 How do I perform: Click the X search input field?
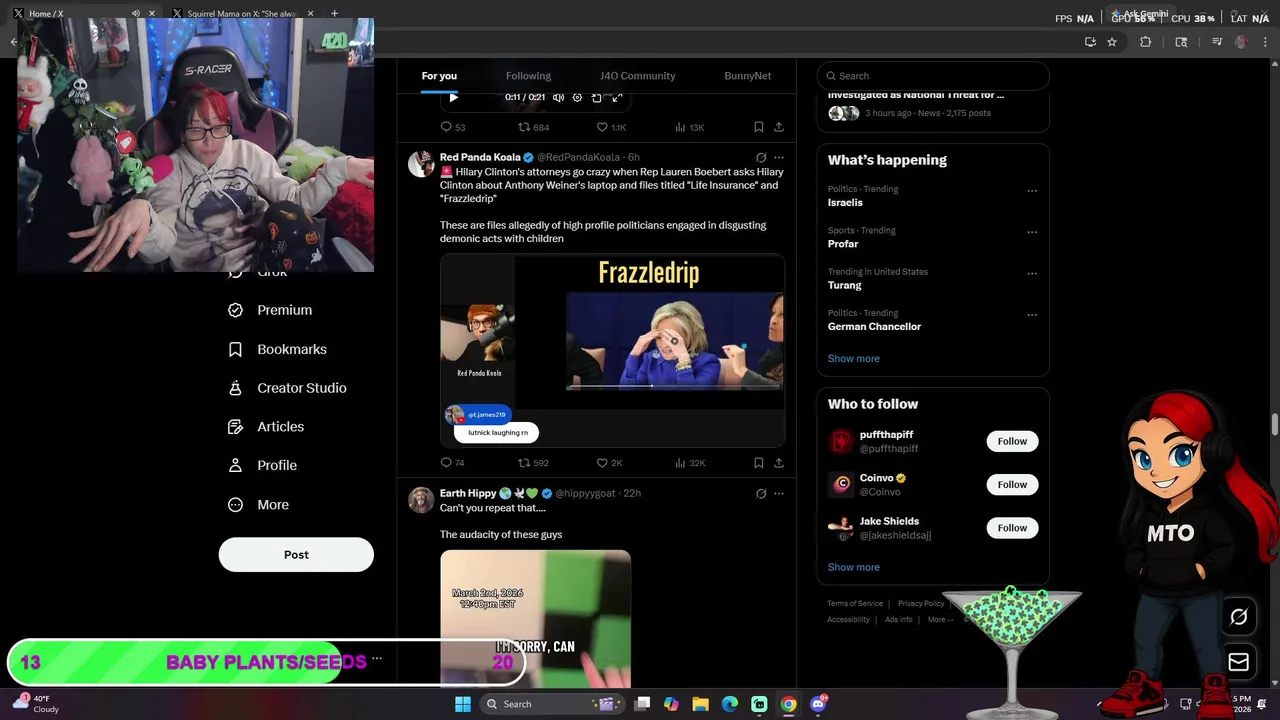[933, 76]
